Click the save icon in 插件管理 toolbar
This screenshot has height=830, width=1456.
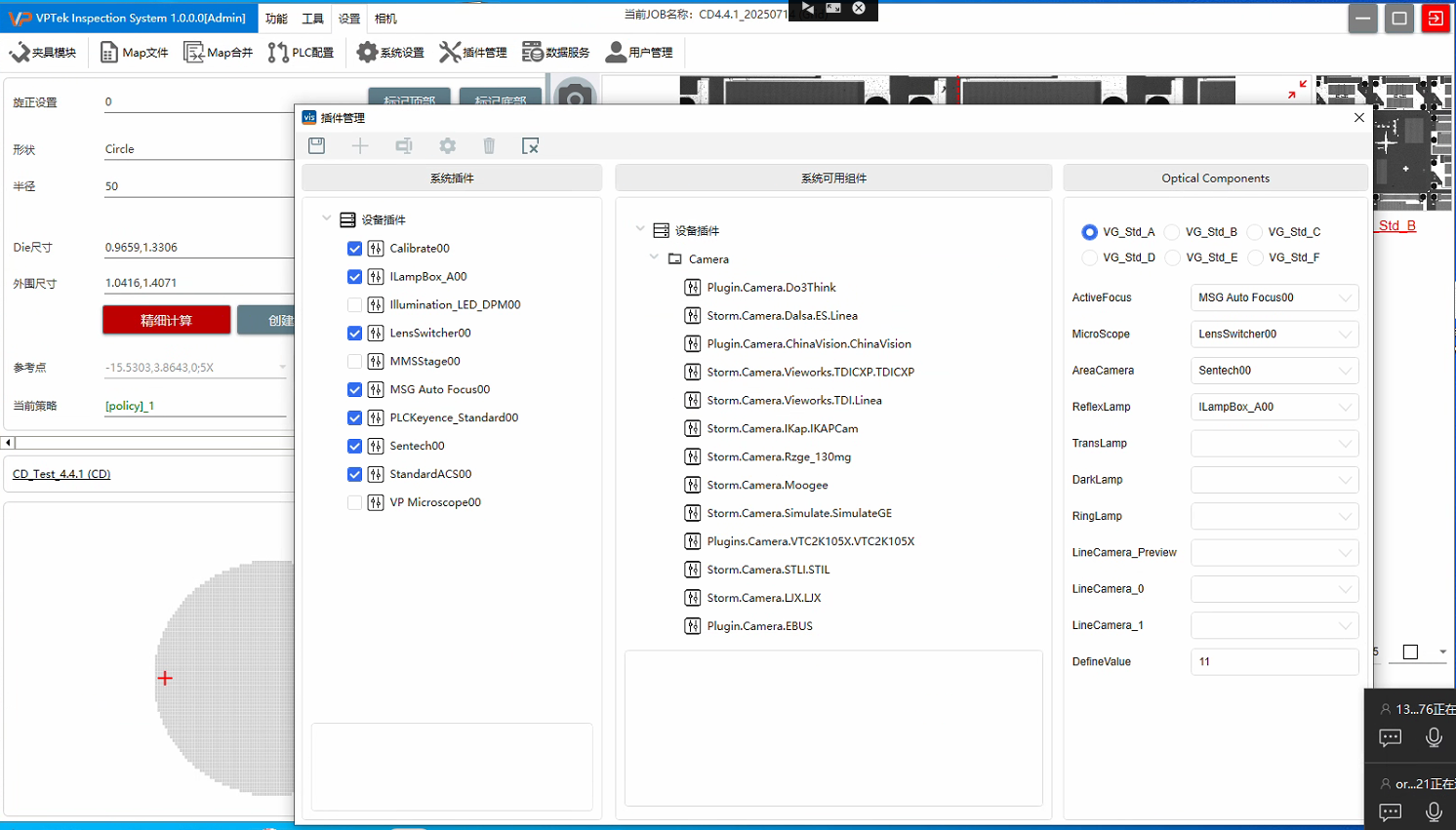316,145
